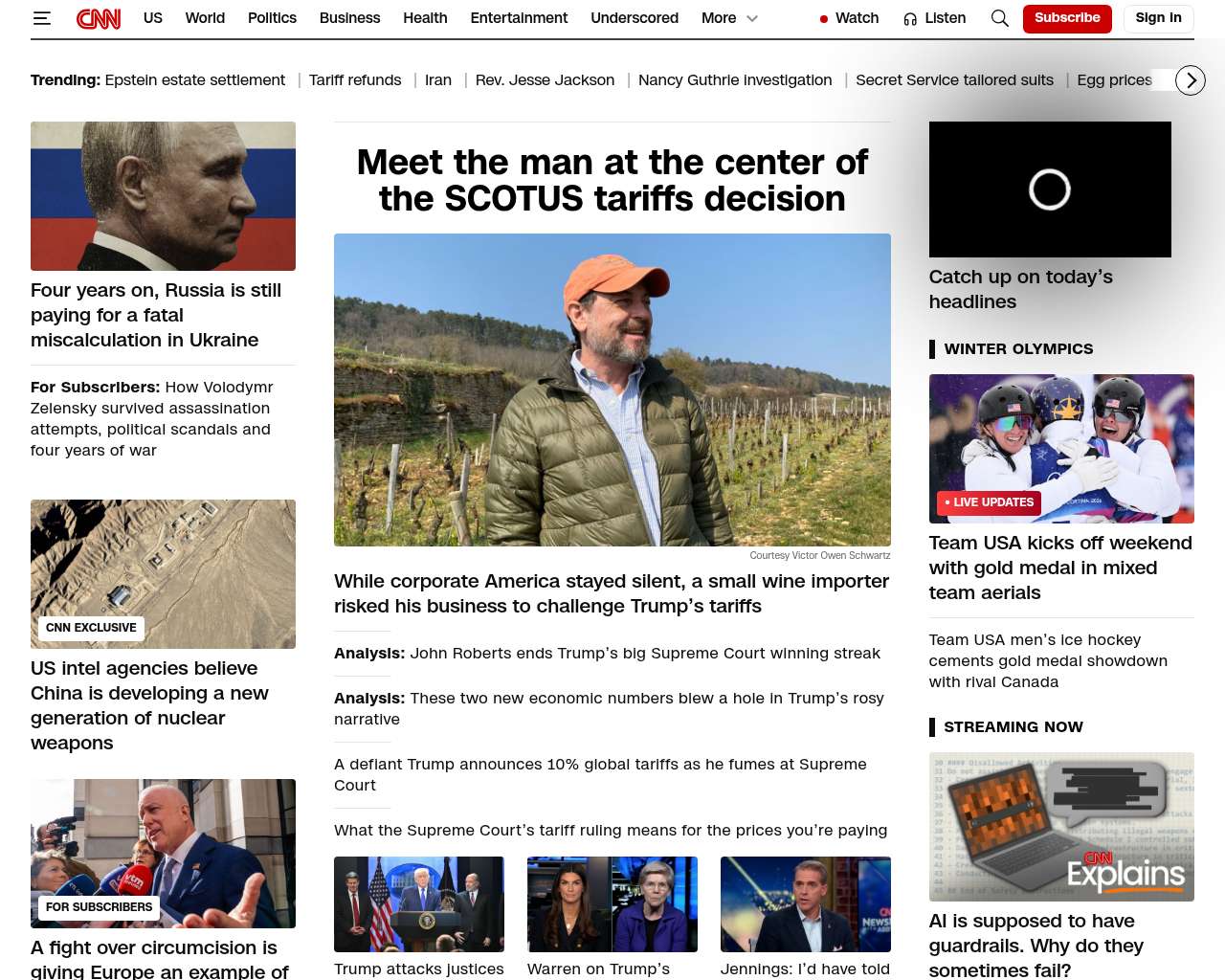Viewport: 1225px width, 980px height.
Task: Open the Putin Russia flag thumbnail
Action: point(163,196)
